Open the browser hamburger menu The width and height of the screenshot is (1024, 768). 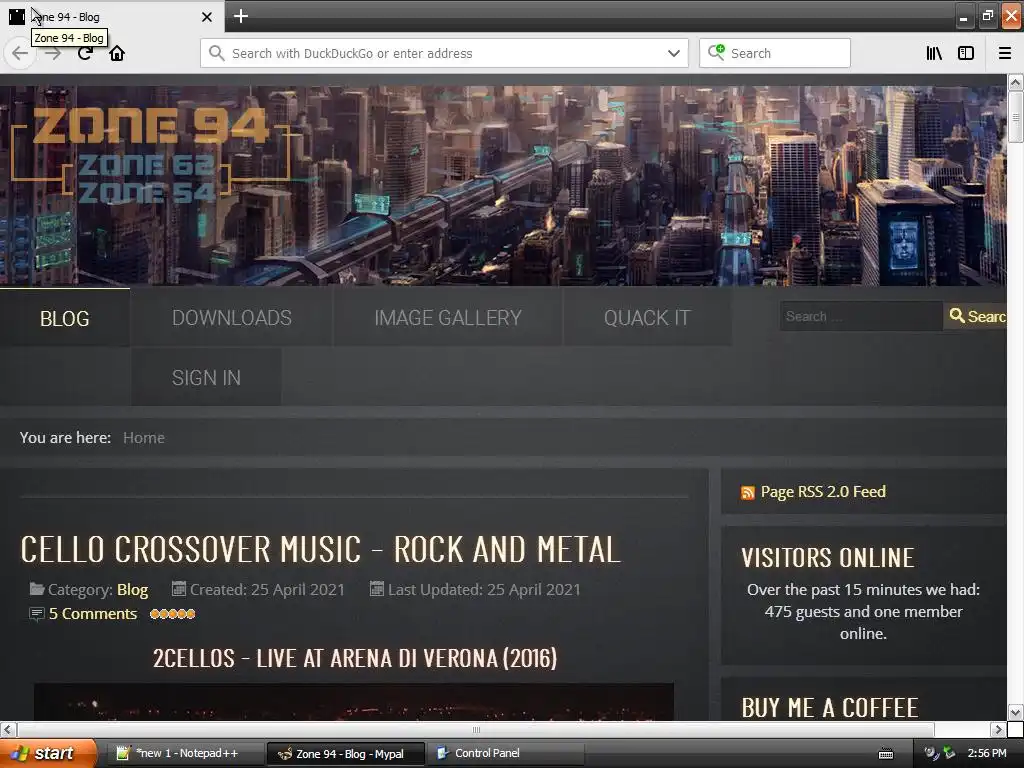tap(1005, 53)
